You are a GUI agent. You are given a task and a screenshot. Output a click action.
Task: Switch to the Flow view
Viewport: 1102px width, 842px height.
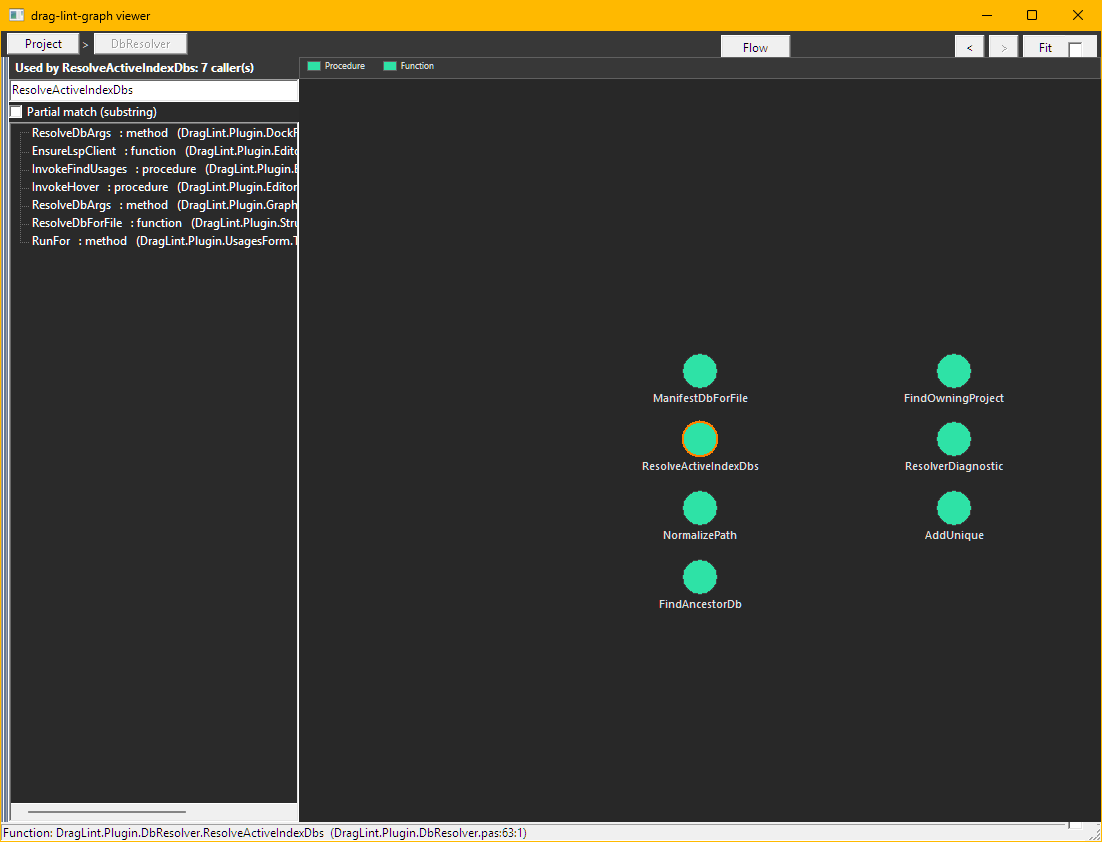756,47
